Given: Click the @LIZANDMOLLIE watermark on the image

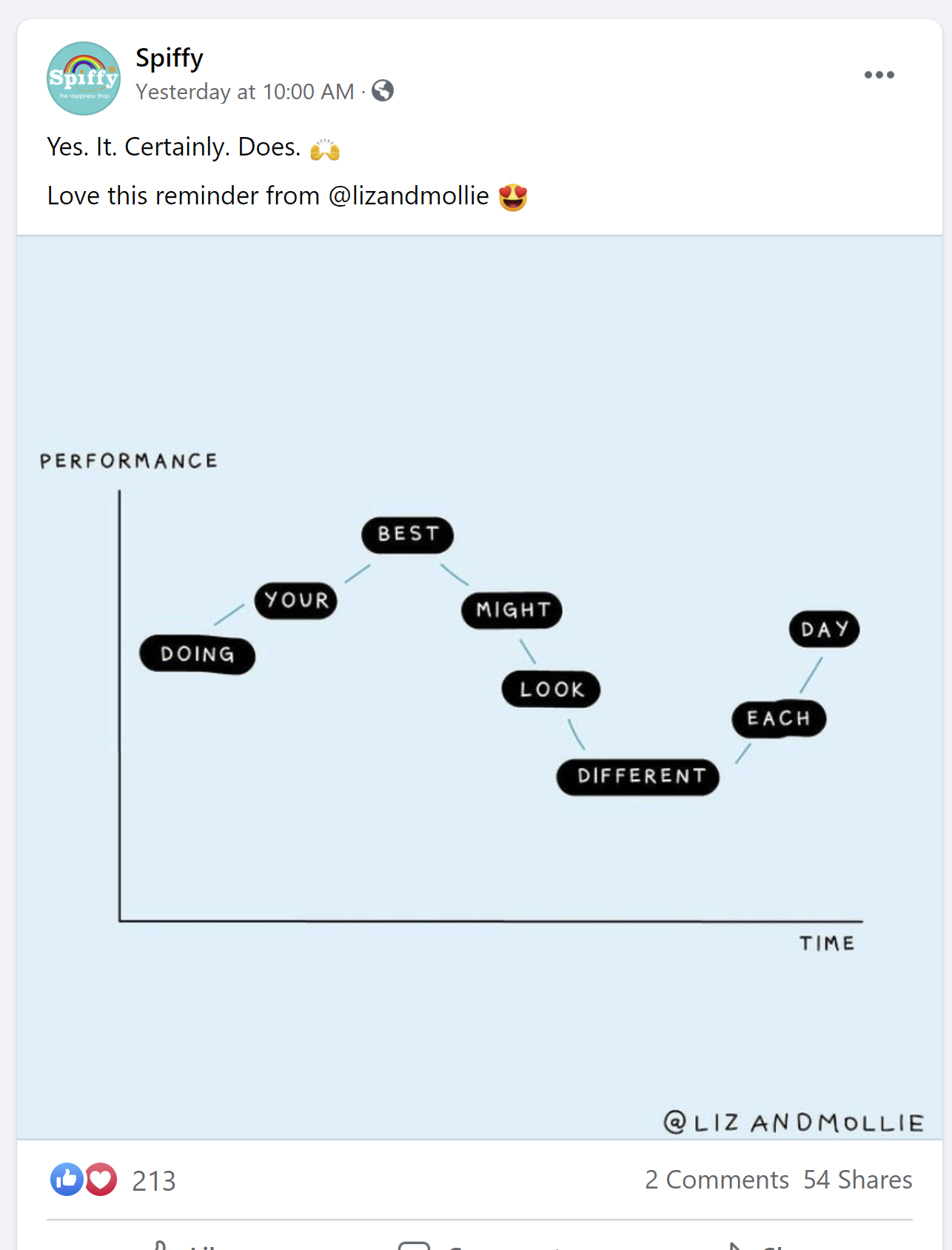Looking at the screenshot, I should click(x=794, y=1123).
